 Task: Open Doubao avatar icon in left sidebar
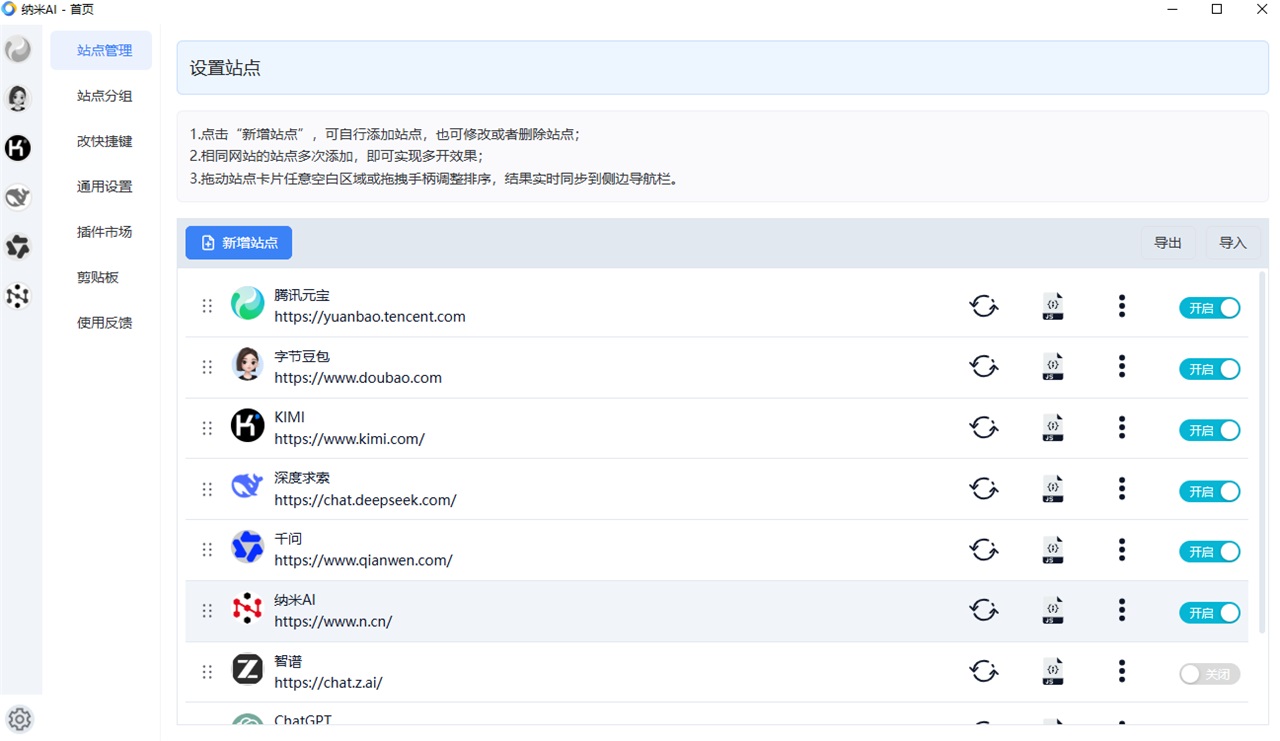18,98
